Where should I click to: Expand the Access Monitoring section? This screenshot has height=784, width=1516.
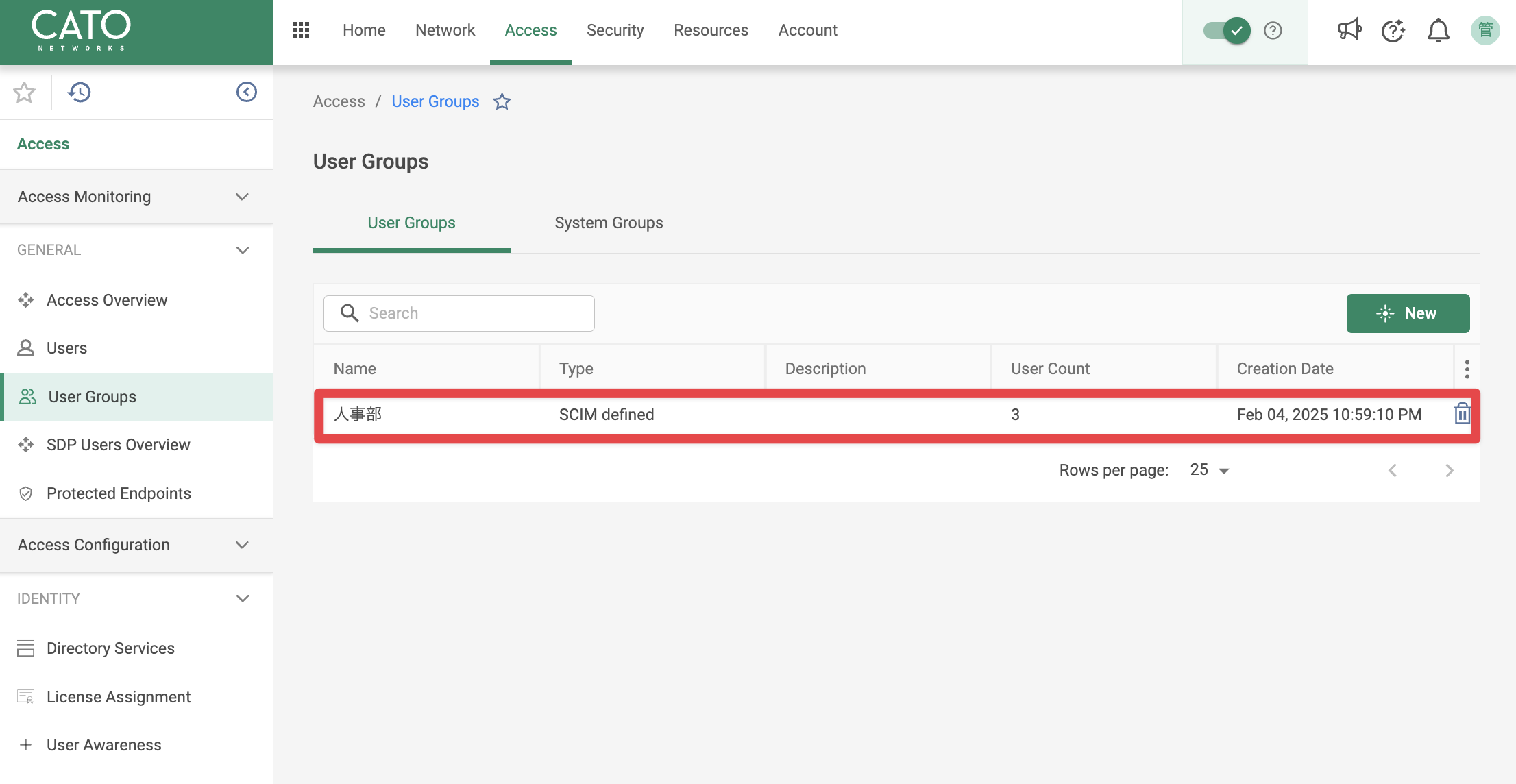tap(136, 197)
